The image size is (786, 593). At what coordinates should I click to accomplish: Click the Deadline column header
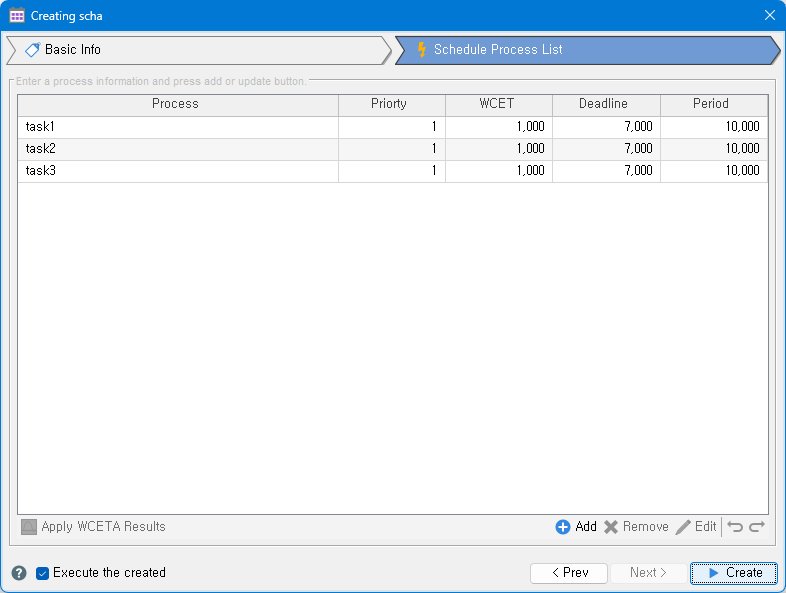pos(603,104)
